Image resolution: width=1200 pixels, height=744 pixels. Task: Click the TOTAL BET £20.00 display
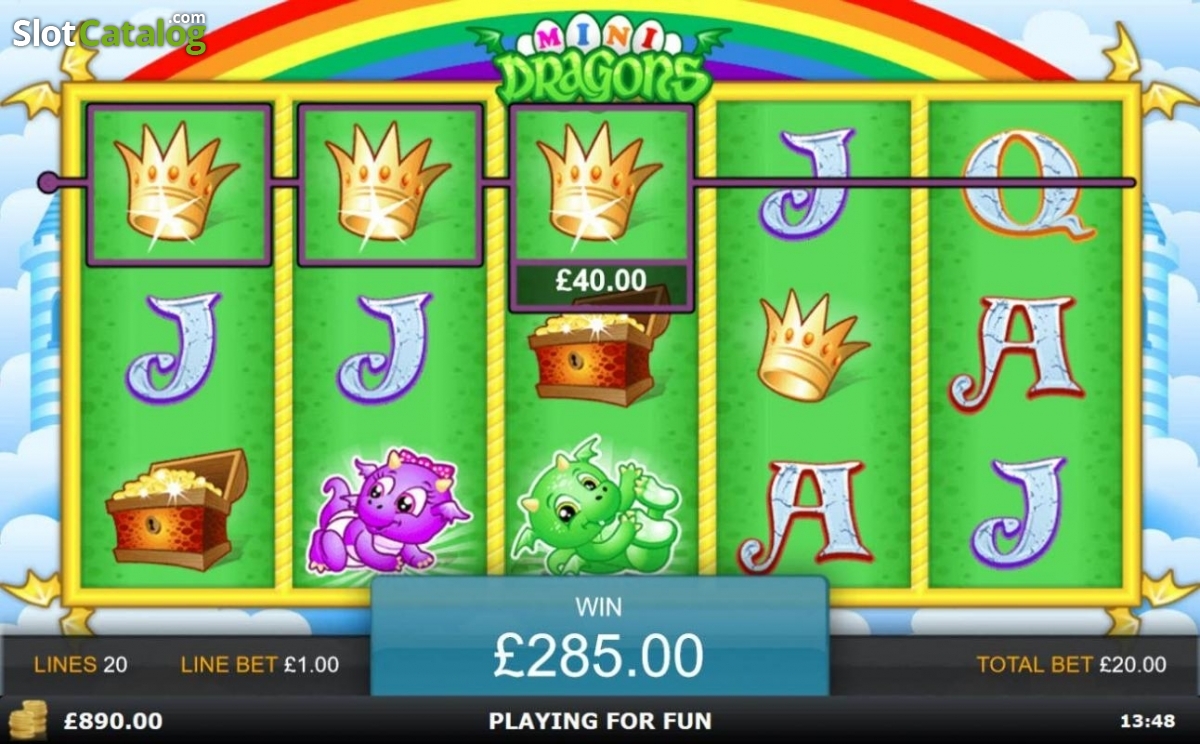pos(1071,664)
